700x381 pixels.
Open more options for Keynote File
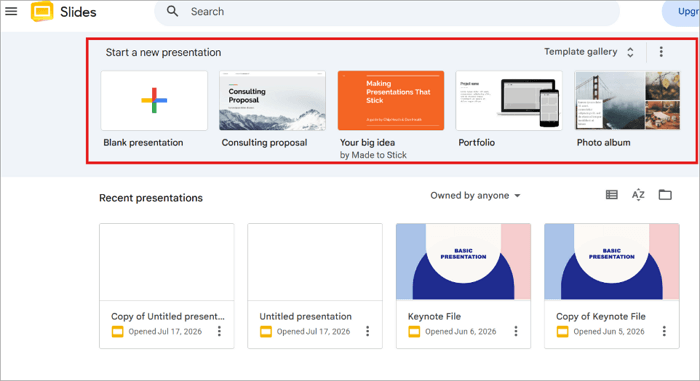516,331
